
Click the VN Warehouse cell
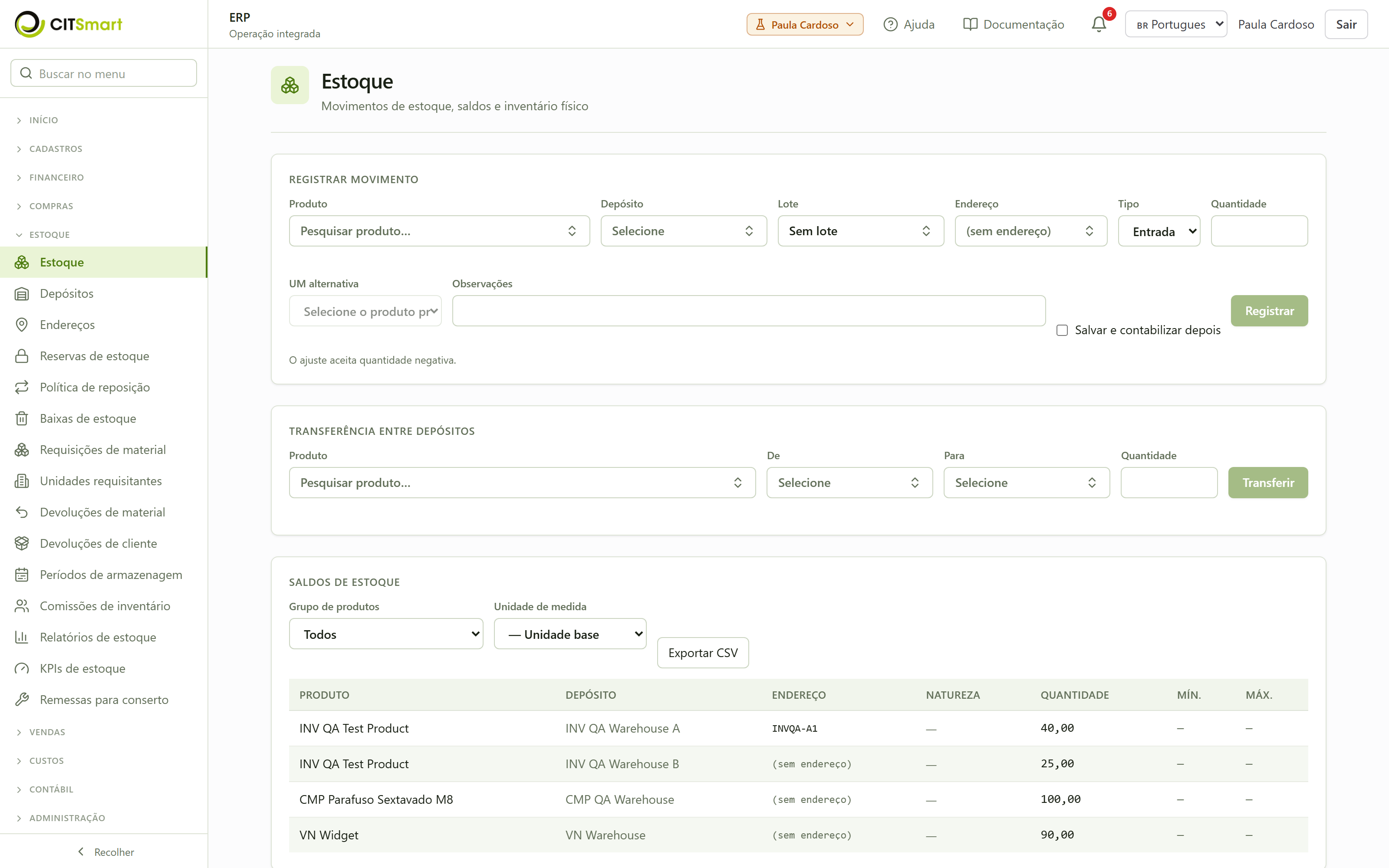click(x=605, y=835)
